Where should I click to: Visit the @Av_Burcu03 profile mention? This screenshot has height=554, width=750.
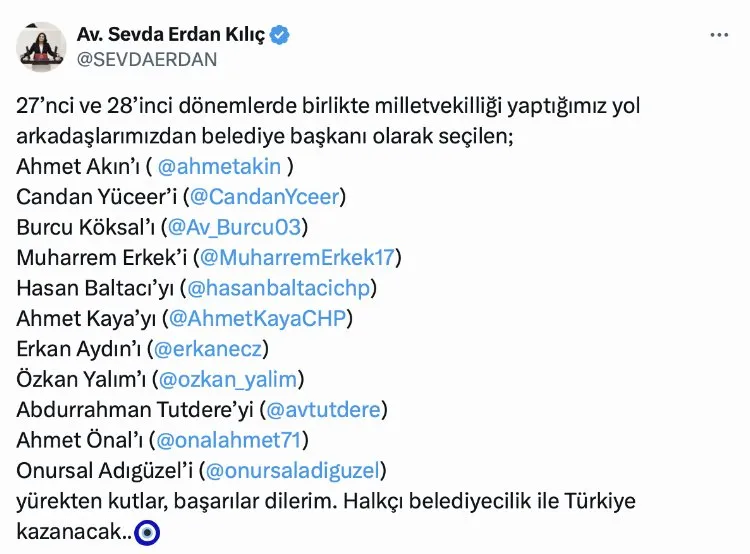tap(233, 227)
